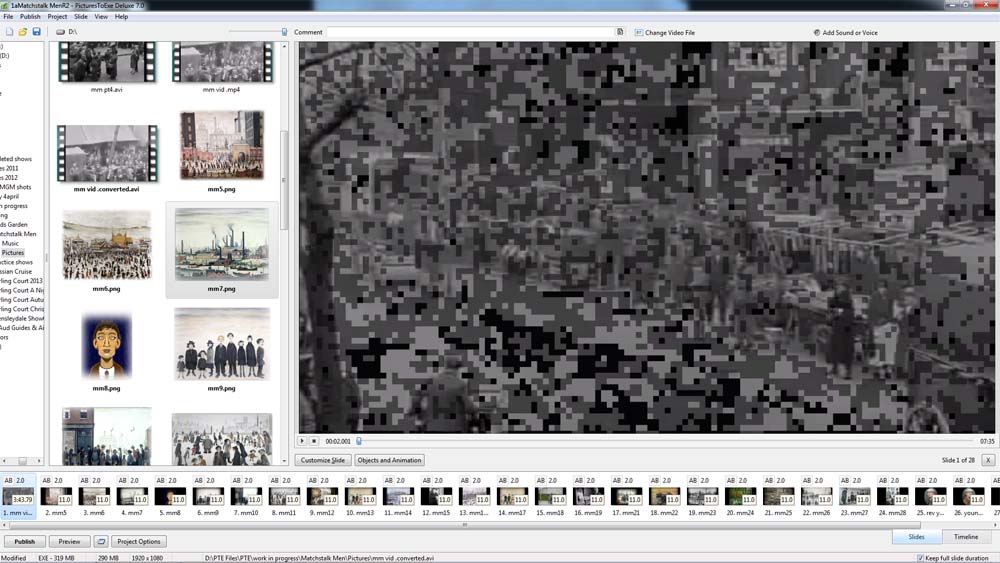Select mm5.png thumbnail in file browser

tap(221, 146)
